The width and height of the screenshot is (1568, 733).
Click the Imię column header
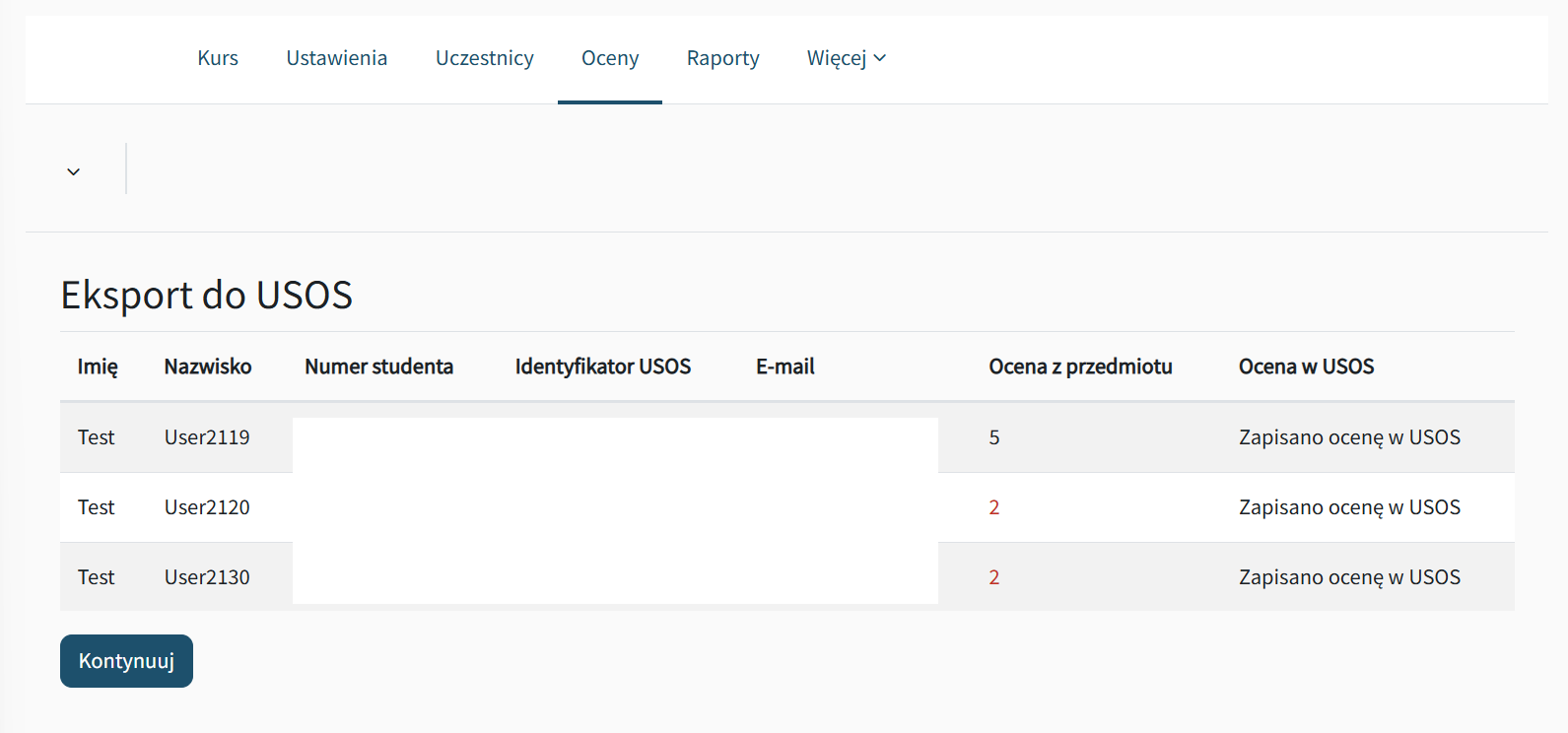point(98,366)
